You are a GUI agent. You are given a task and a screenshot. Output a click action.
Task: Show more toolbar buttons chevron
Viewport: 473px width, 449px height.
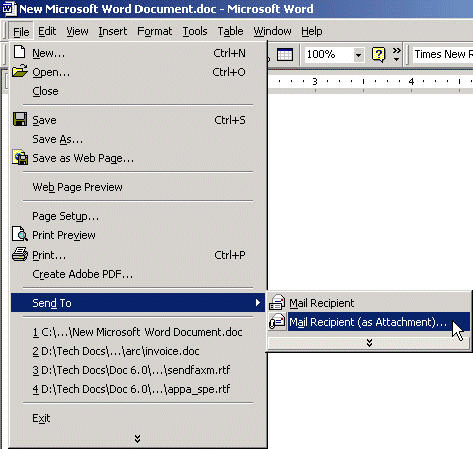396,54
